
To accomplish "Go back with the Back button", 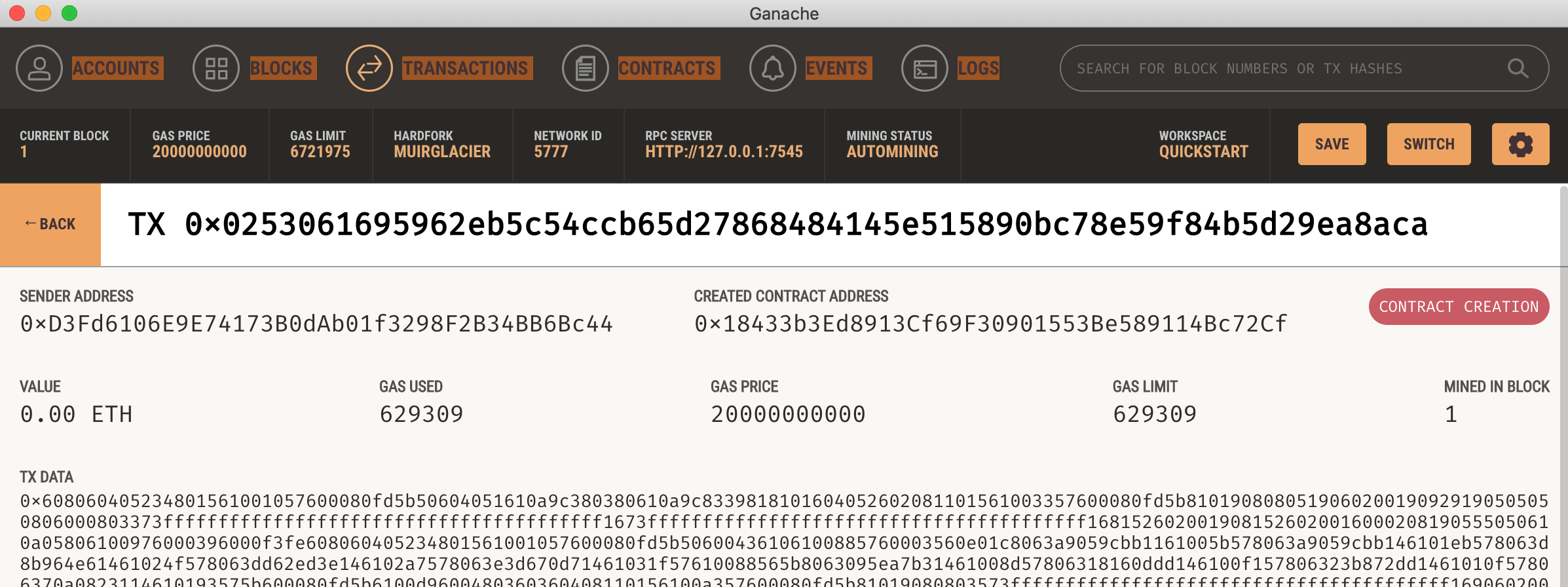I will click(x=50, y=225).
